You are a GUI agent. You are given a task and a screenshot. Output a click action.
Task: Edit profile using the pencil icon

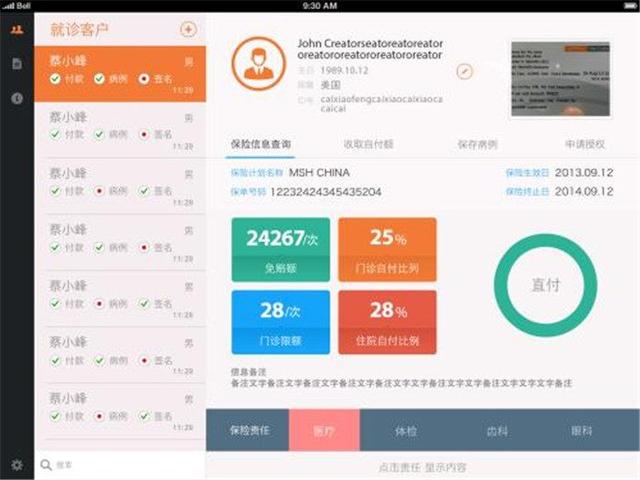[464, 71]
